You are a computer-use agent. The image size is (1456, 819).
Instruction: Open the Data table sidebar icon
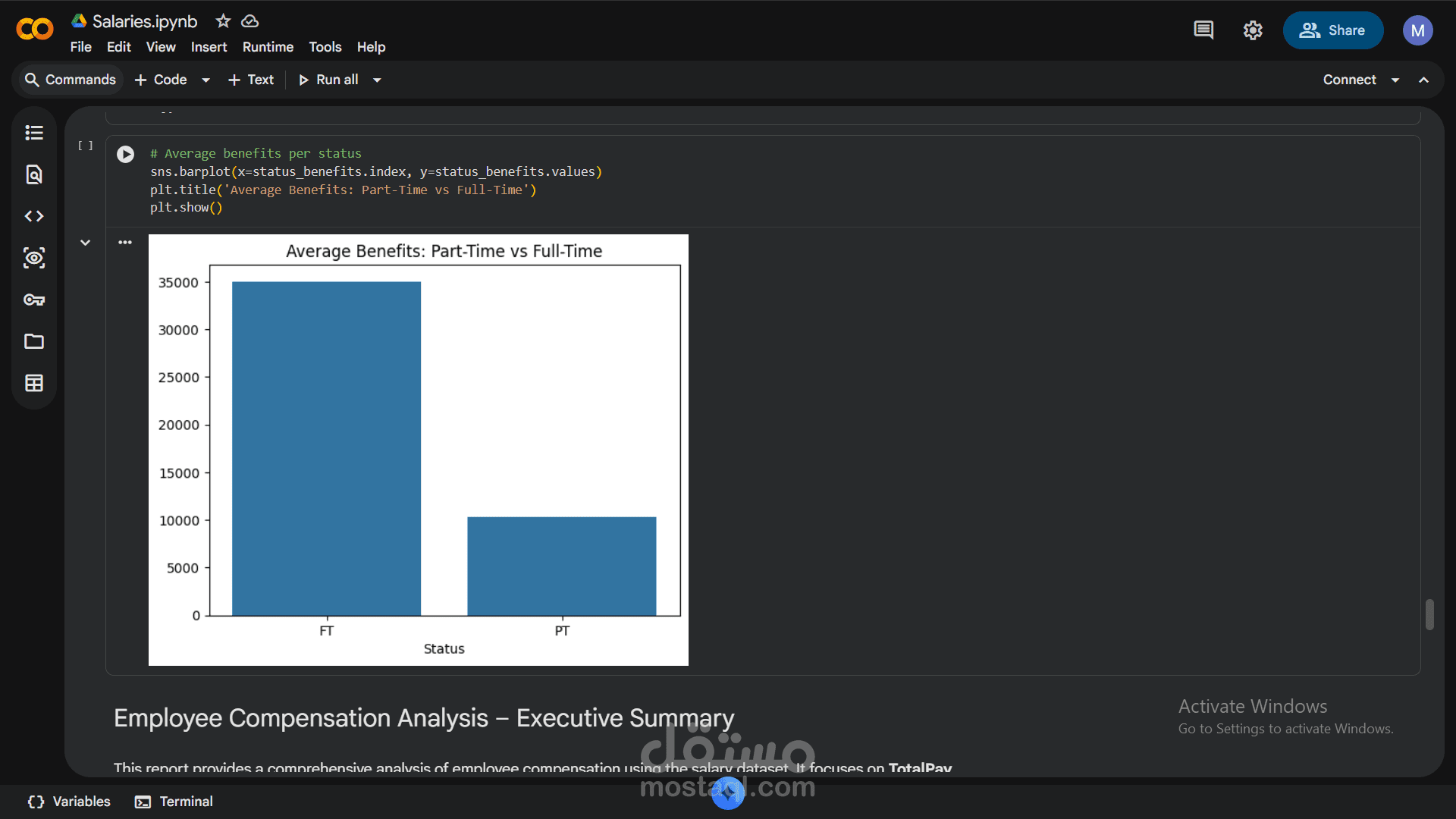coord(34,383)
